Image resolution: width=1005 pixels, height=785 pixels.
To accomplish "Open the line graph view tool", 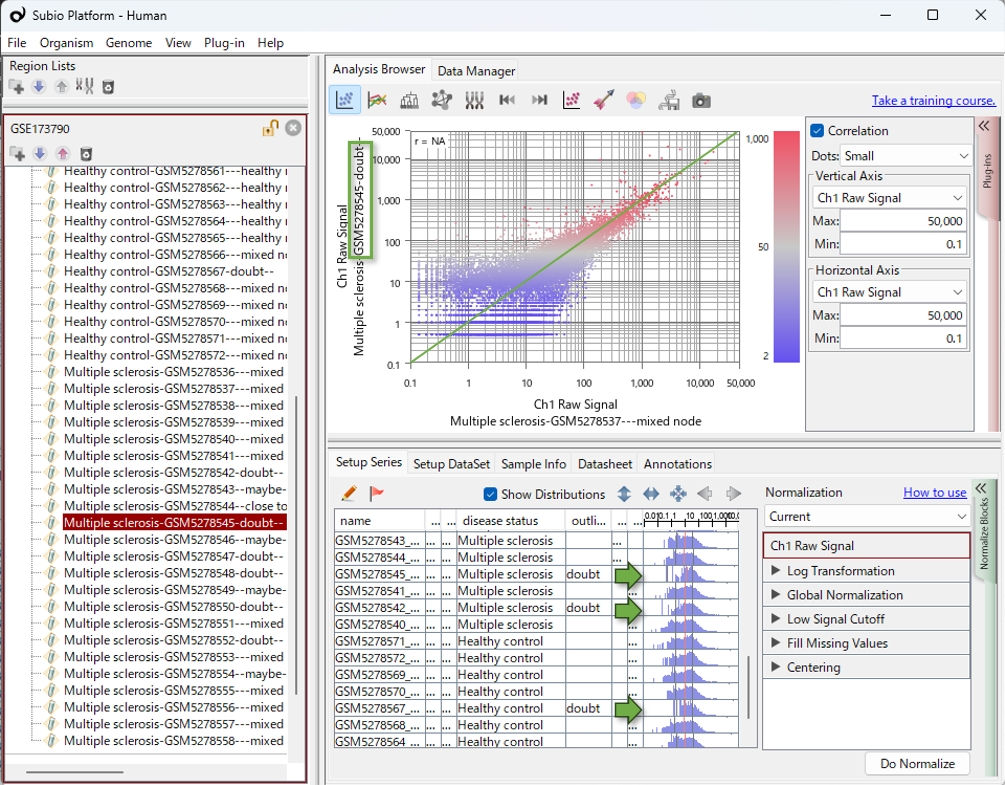I will 378,99.
